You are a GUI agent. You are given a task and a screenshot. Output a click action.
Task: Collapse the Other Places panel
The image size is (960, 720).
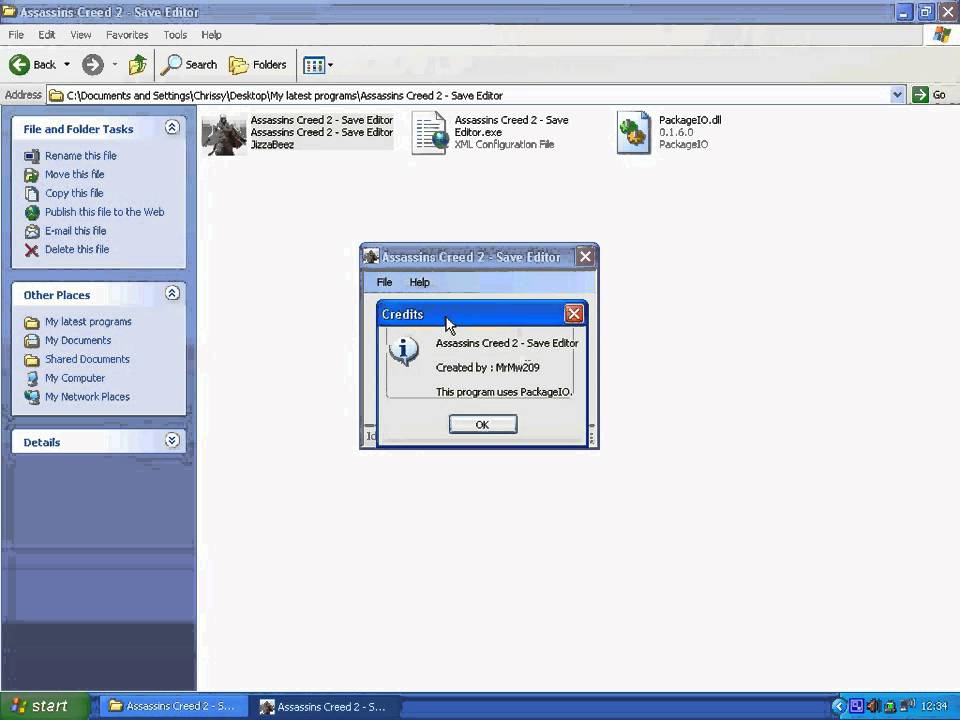(172, 293)
